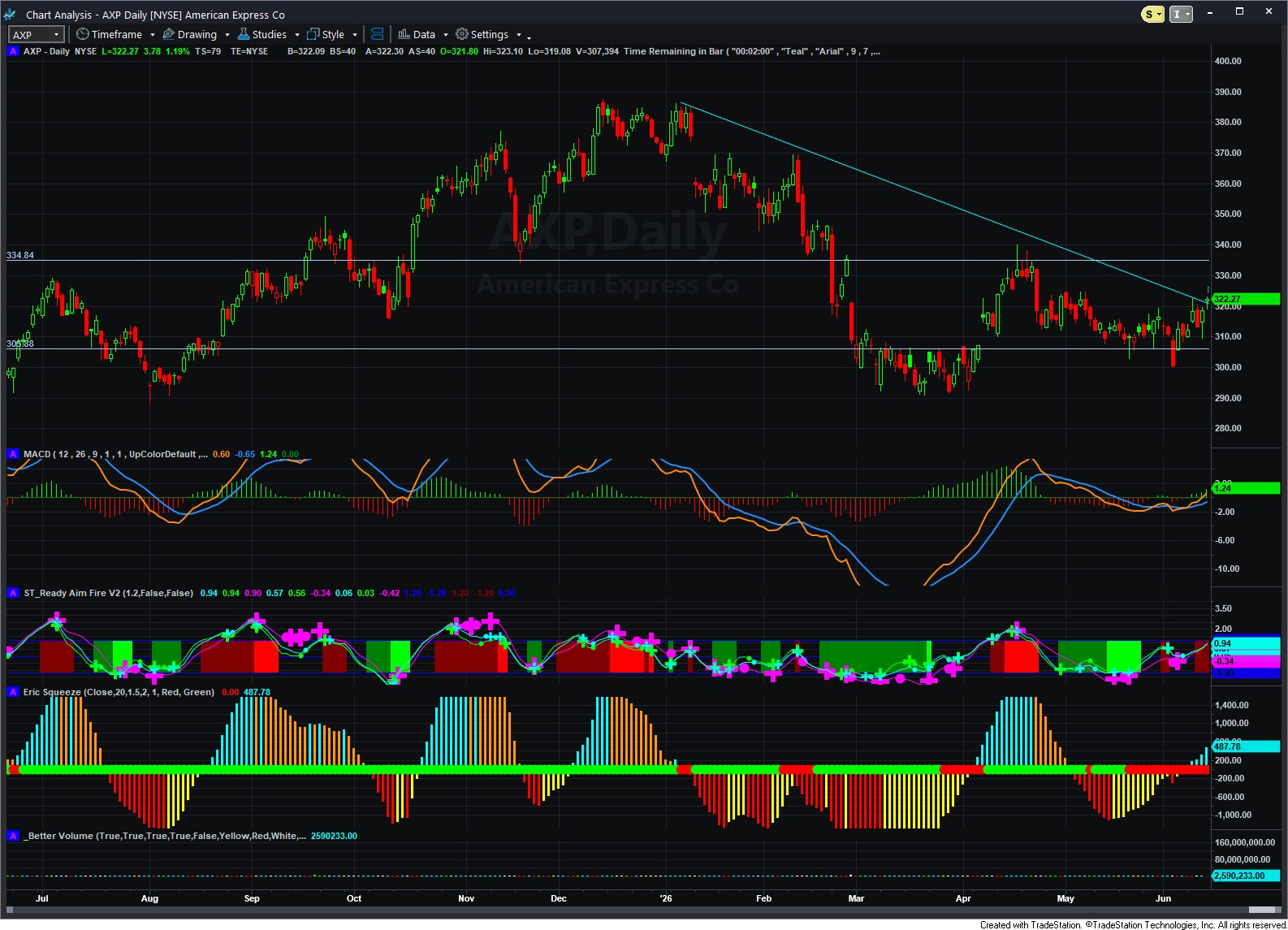This screenshot has height=930, width=1288.
Task: Click the Chart Analysis window title text
Action: (x=155, y=15)
